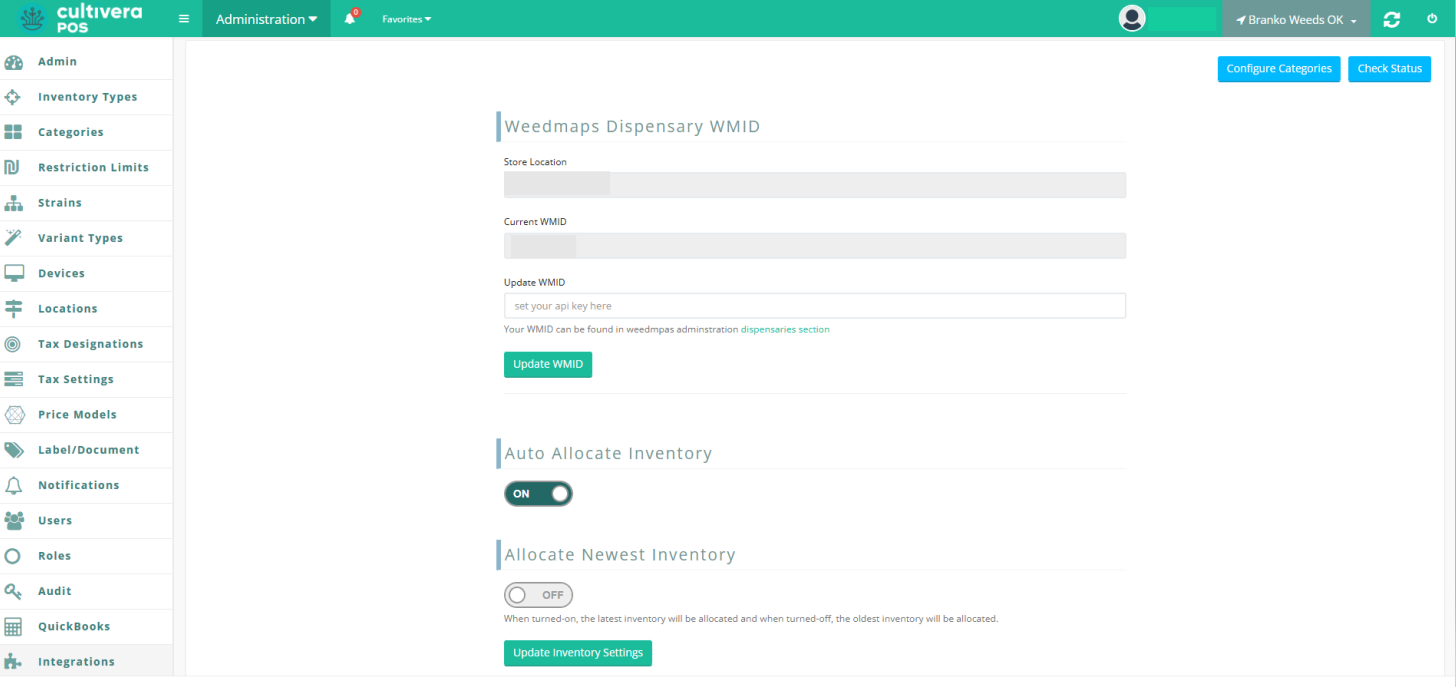Click the Inventory Types sidebar icon
Image resolution: width=1456 pixels, height=687 pixels.
point(13,97)
